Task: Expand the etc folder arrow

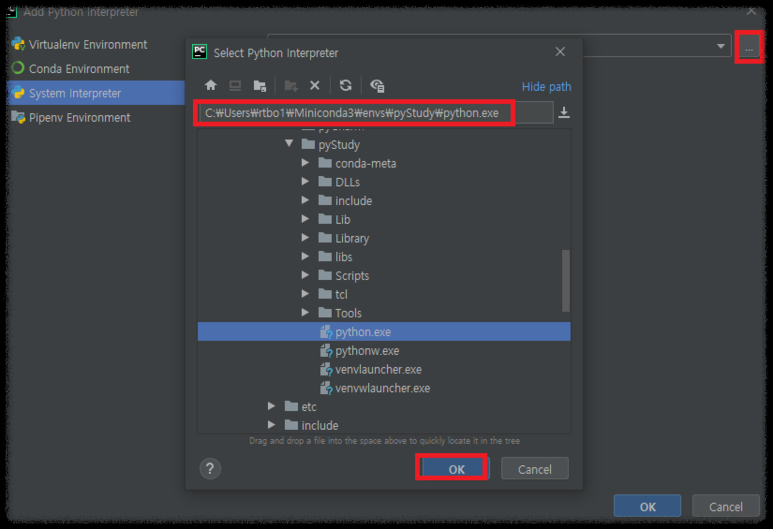Action: [x=272, y=406]
